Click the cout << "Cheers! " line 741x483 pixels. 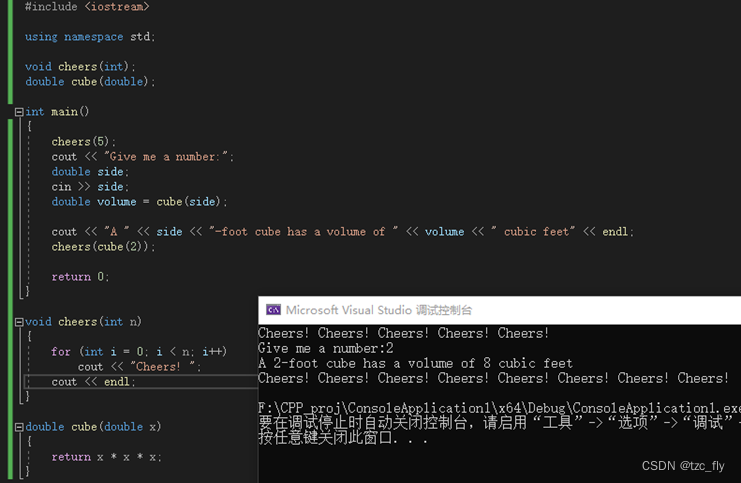point(139,367)
